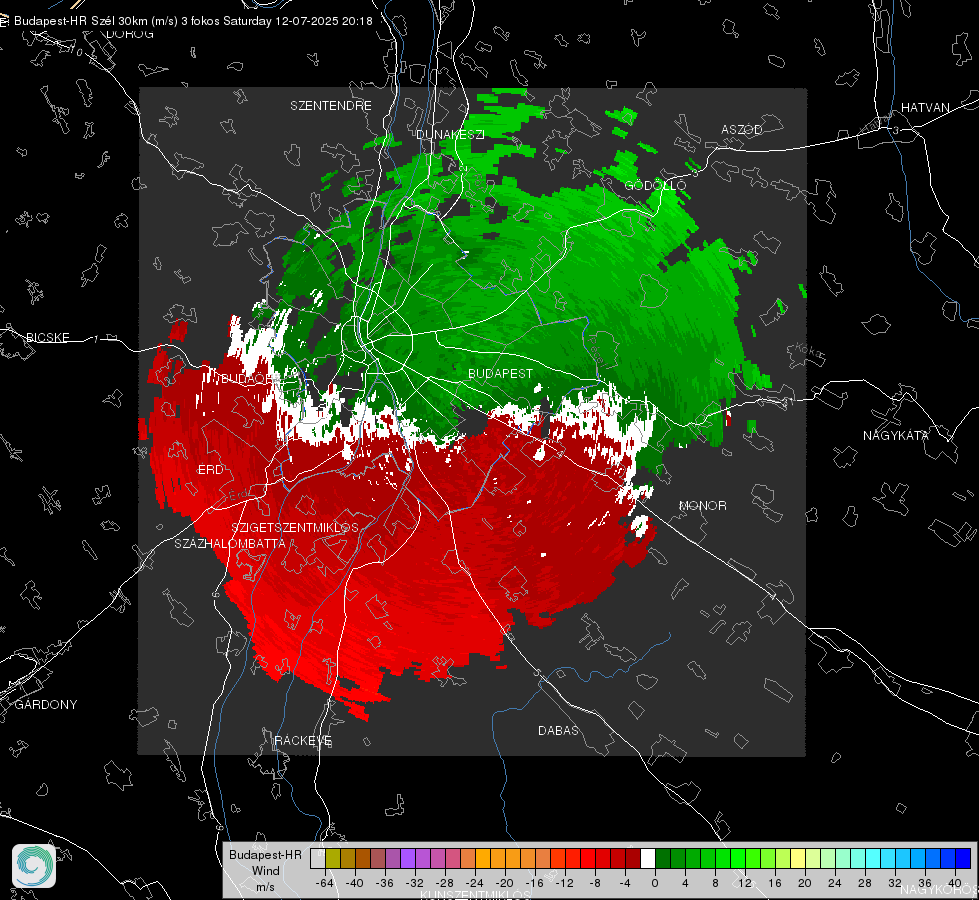
Task: Click the GÁRDONY map label
Action: [46, 705]
